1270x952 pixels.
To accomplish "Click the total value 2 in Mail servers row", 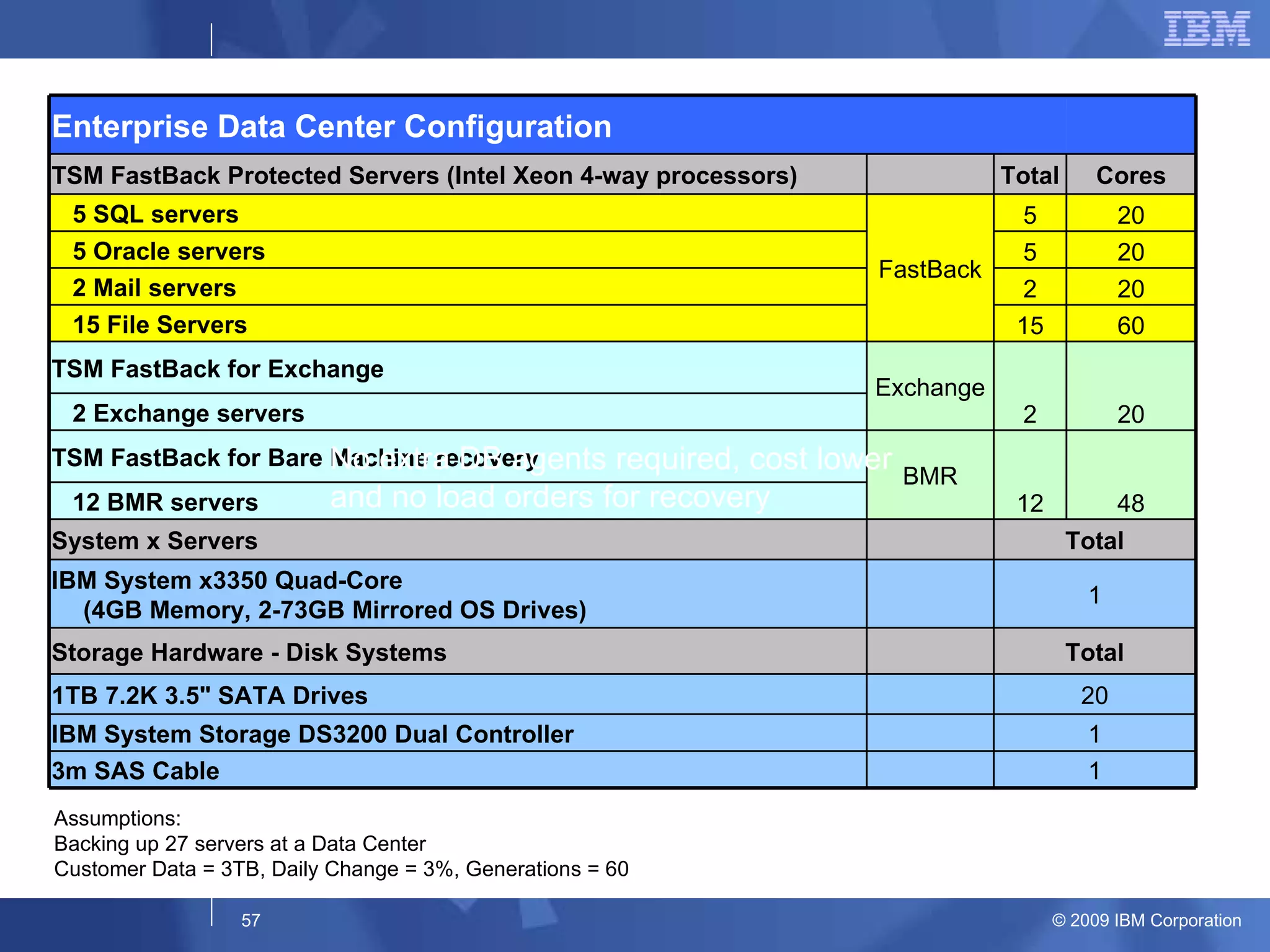I will [x=1030, y=289].
